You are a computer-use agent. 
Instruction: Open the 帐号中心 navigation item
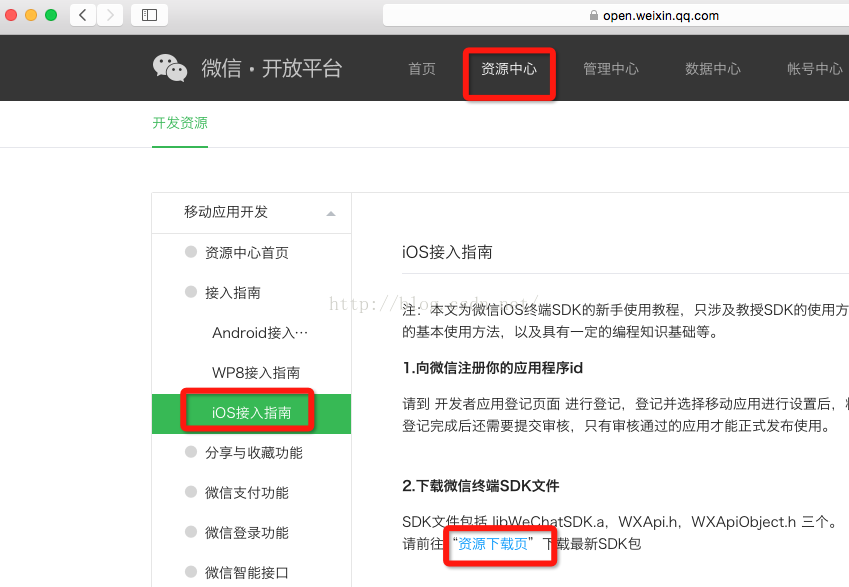click(815, 69)
